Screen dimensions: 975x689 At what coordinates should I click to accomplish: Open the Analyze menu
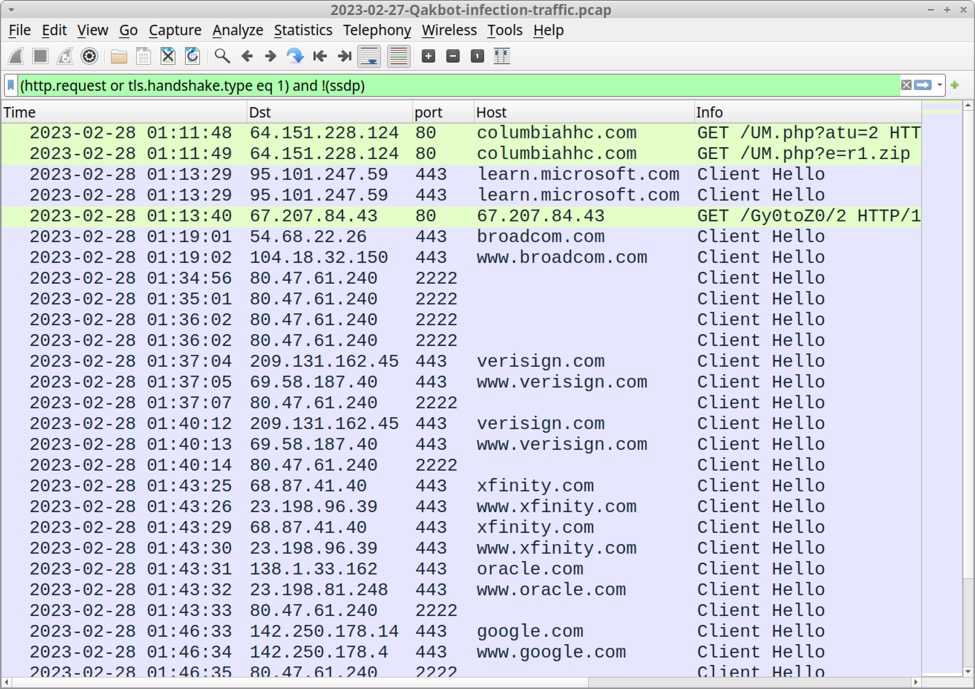[238, 30]
